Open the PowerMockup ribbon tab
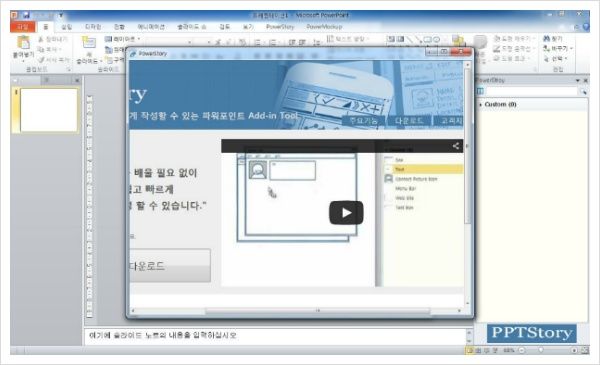This screenshot has height=365, width=600. pos(324,27)
